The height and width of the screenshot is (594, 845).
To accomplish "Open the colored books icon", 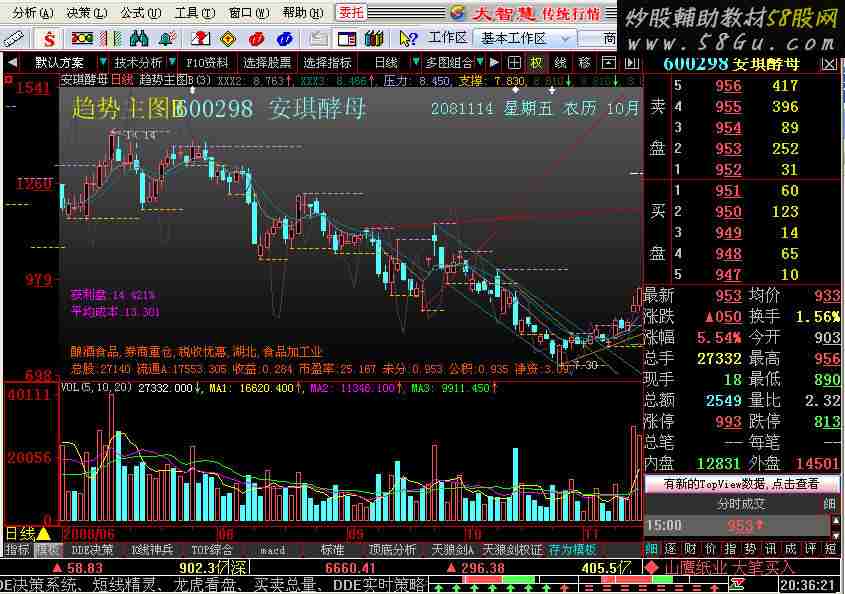I will pyautogui.click(x=374, y=39).
